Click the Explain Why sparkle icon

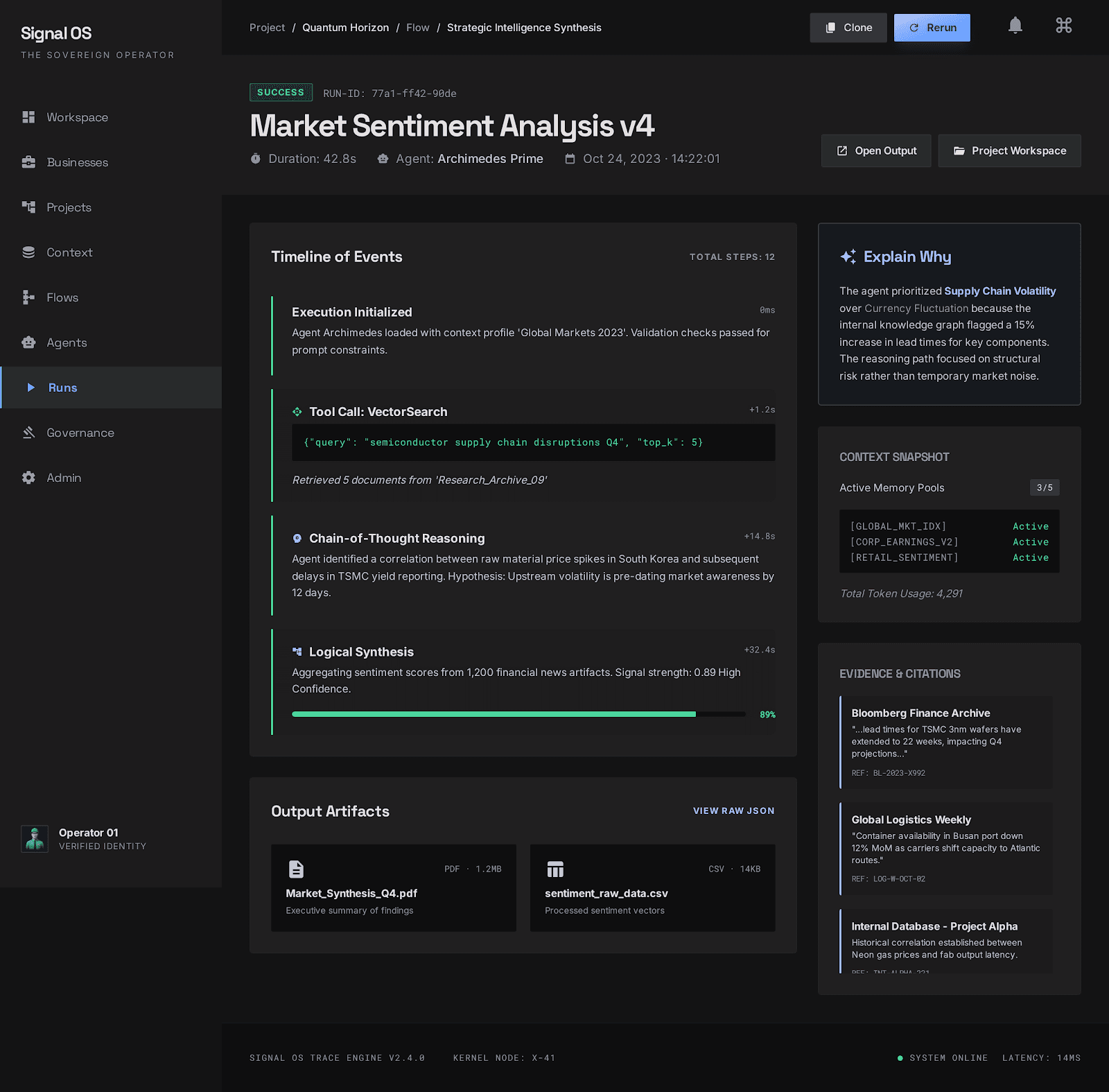coord(848,257)
